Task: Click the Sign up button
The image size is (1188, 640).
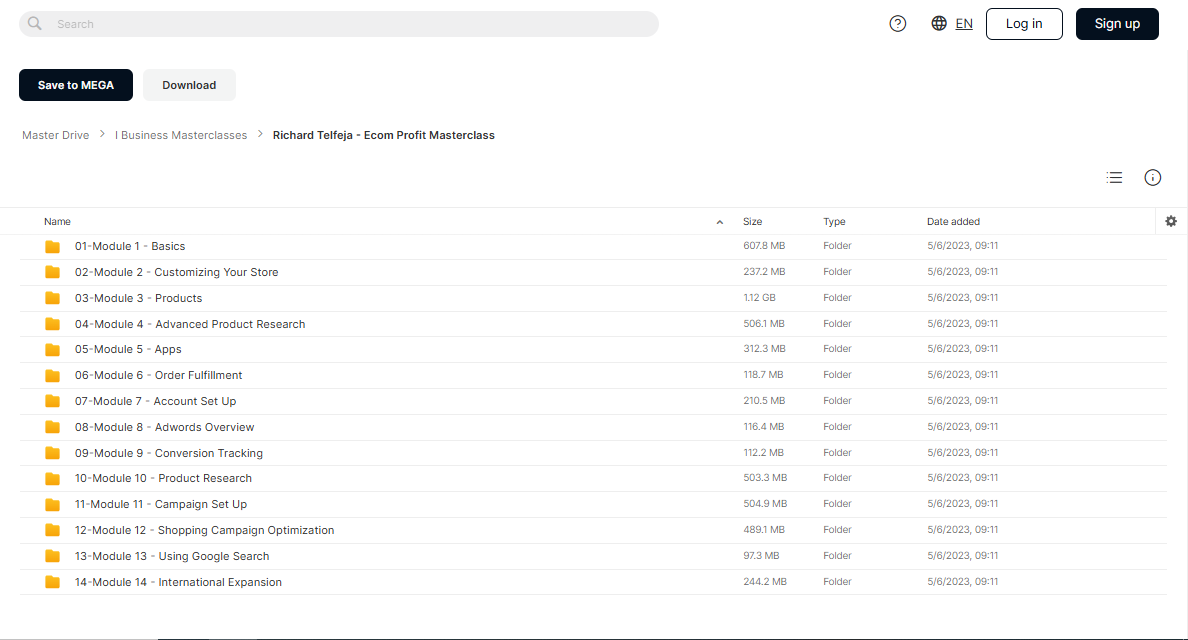Action: (1117, 23)
